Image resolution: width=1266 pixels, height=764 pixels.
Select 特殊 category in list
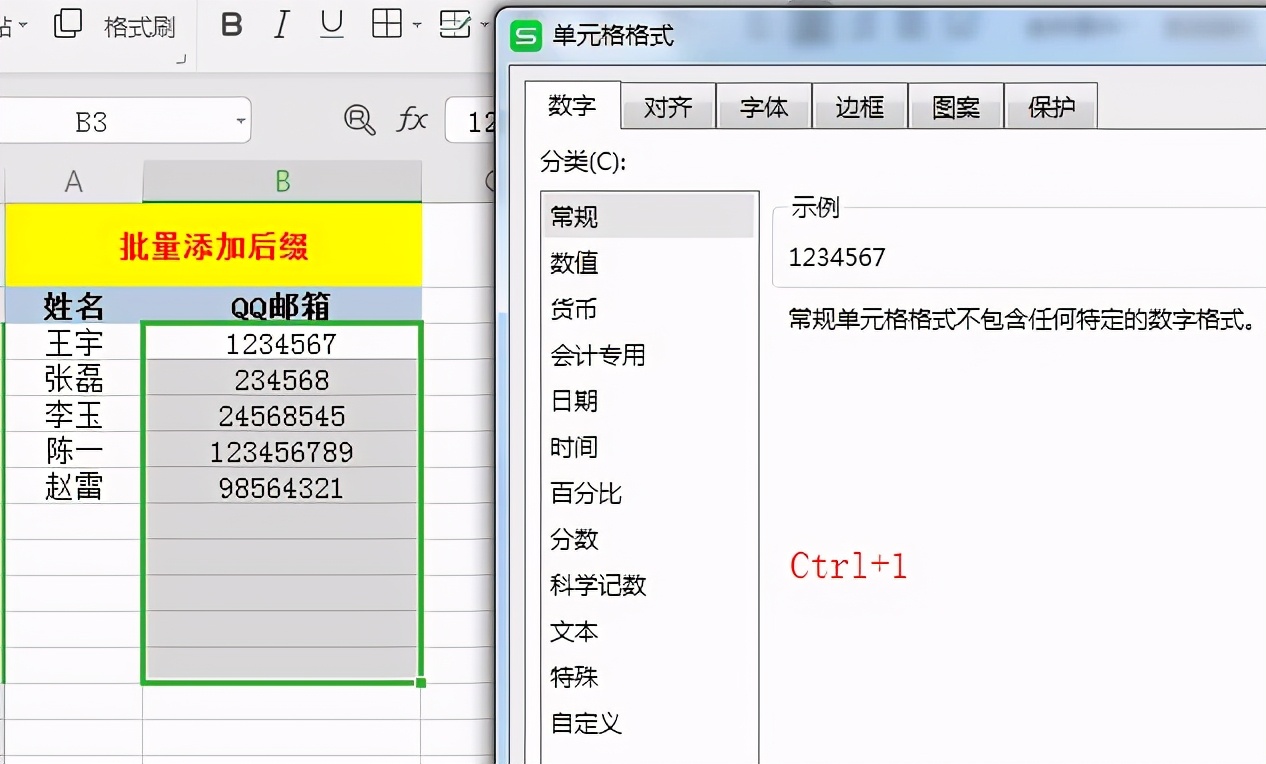648,676
